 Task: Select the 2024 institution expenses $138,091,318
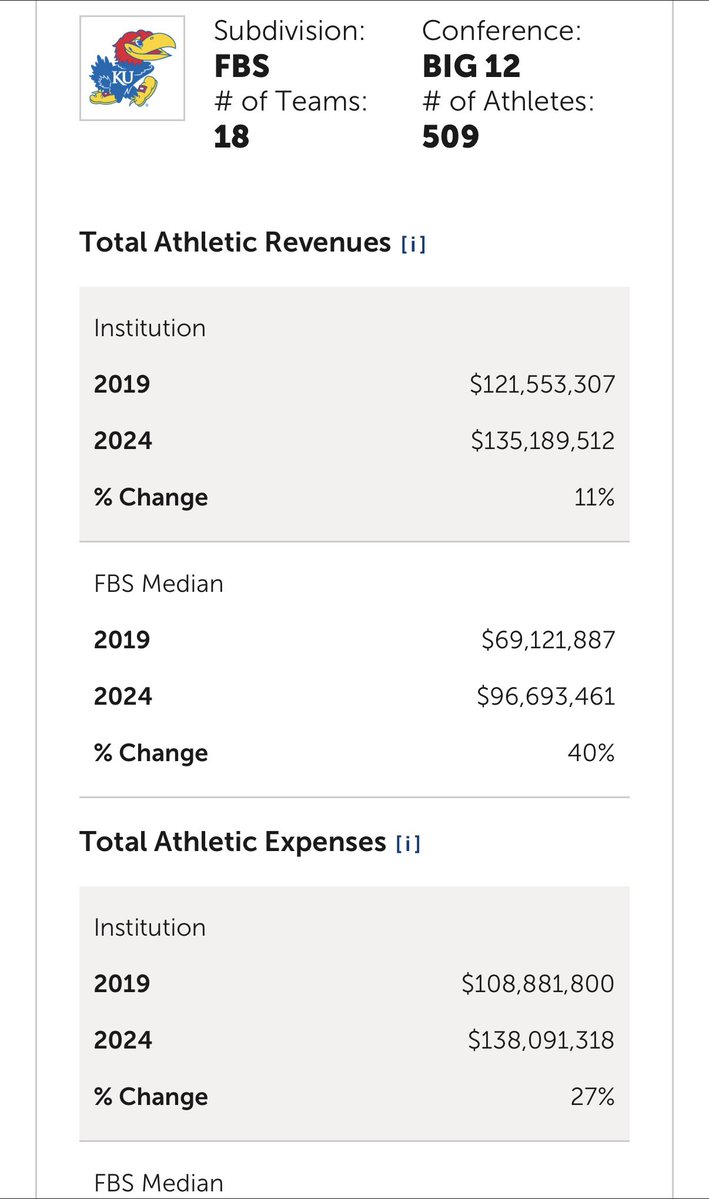(541, 1041)
